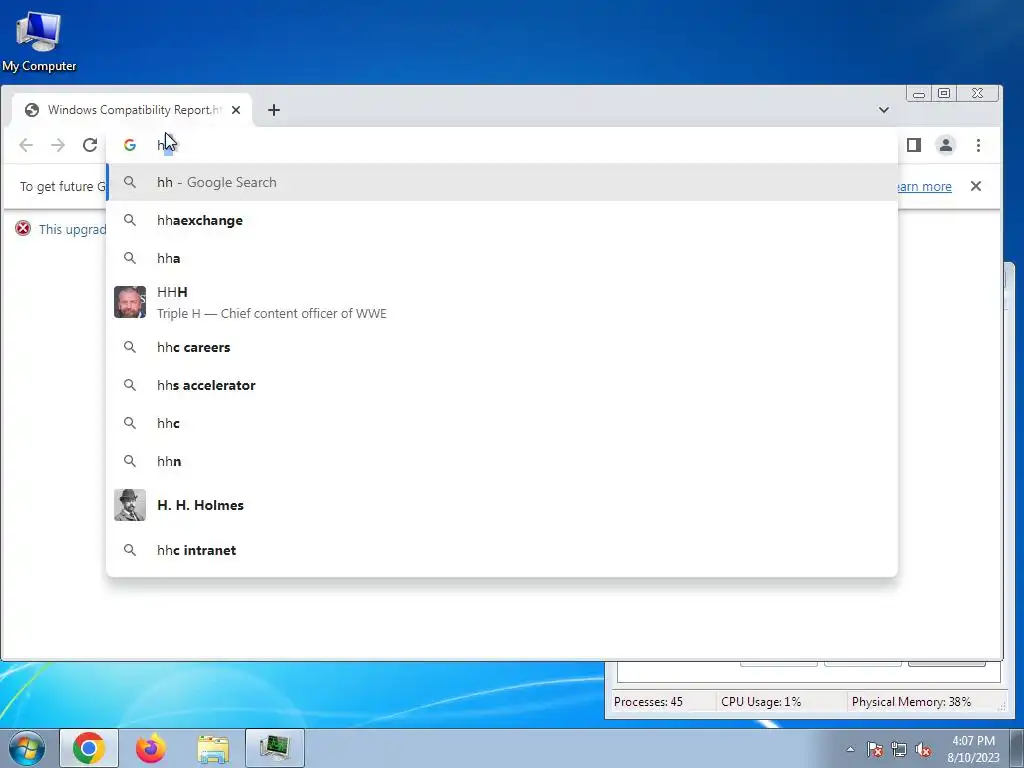Click search icon beside hhaexchange
The height and width of the screenshot is (768, 1024).
click(x=130, y=220)
